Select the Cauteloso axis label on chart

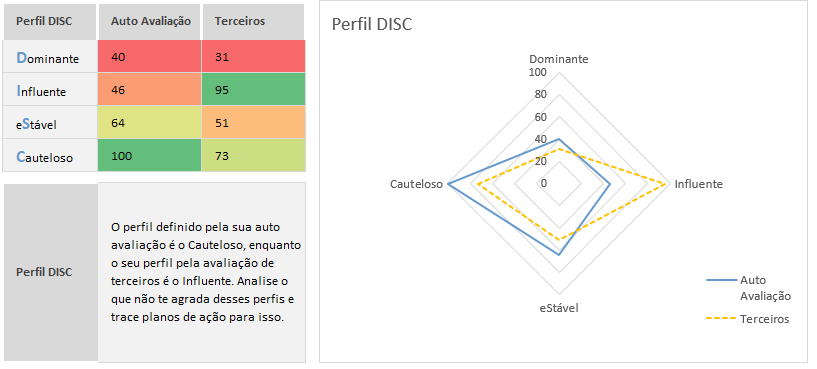(x=416, y=184)
